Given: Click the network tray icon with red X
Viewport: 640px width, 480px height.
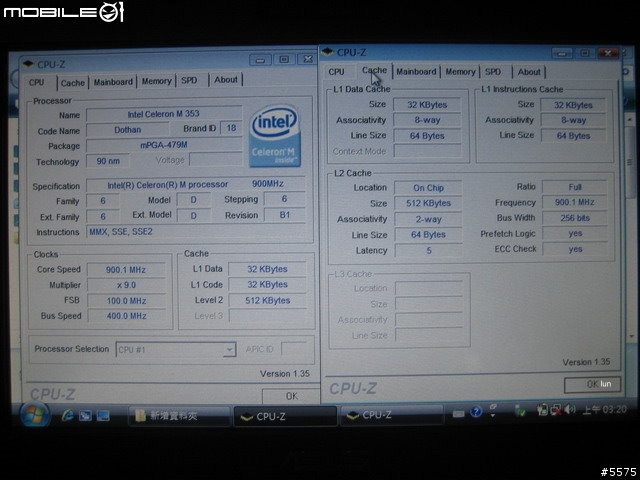Looking at the screenshot, I should pyautogui.click(x=556, y=410).
